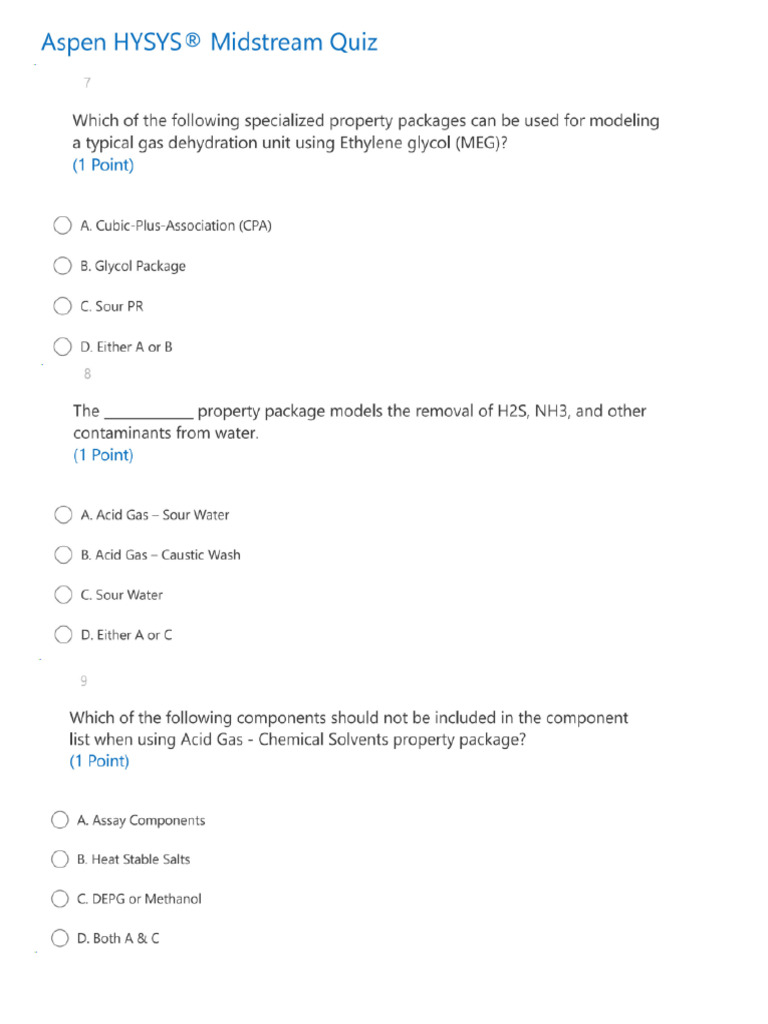Pick D. Either A or B
The height and width of the screenshot is (1024, 768).
tap(62, 347)
